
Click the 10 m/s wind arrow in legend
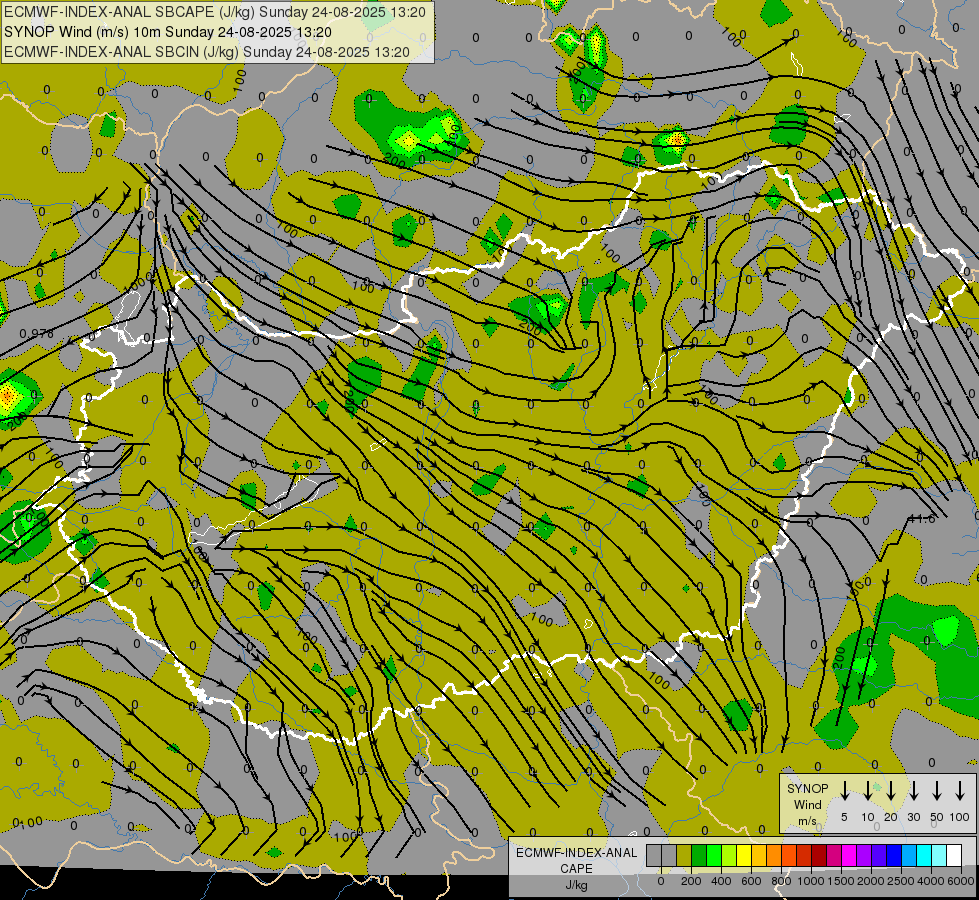[868, 791]
